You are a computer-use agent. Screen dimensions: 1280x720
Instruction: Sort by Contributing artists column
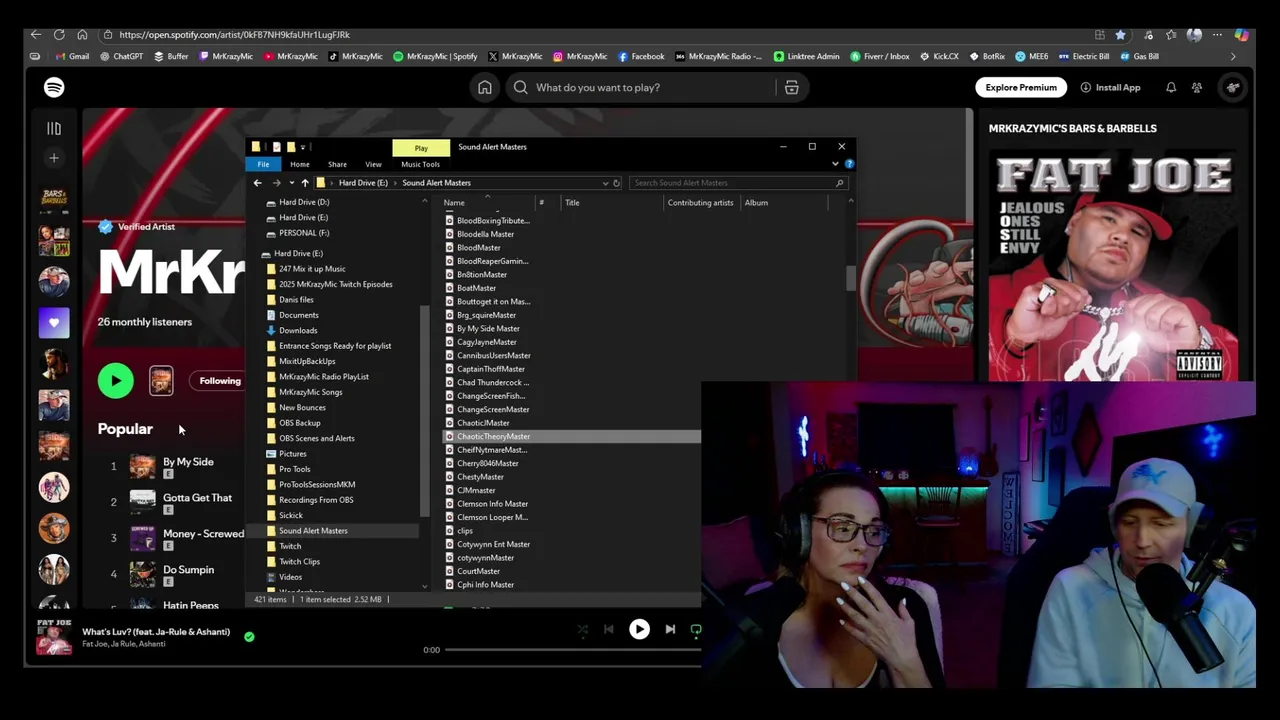(700, 203)
